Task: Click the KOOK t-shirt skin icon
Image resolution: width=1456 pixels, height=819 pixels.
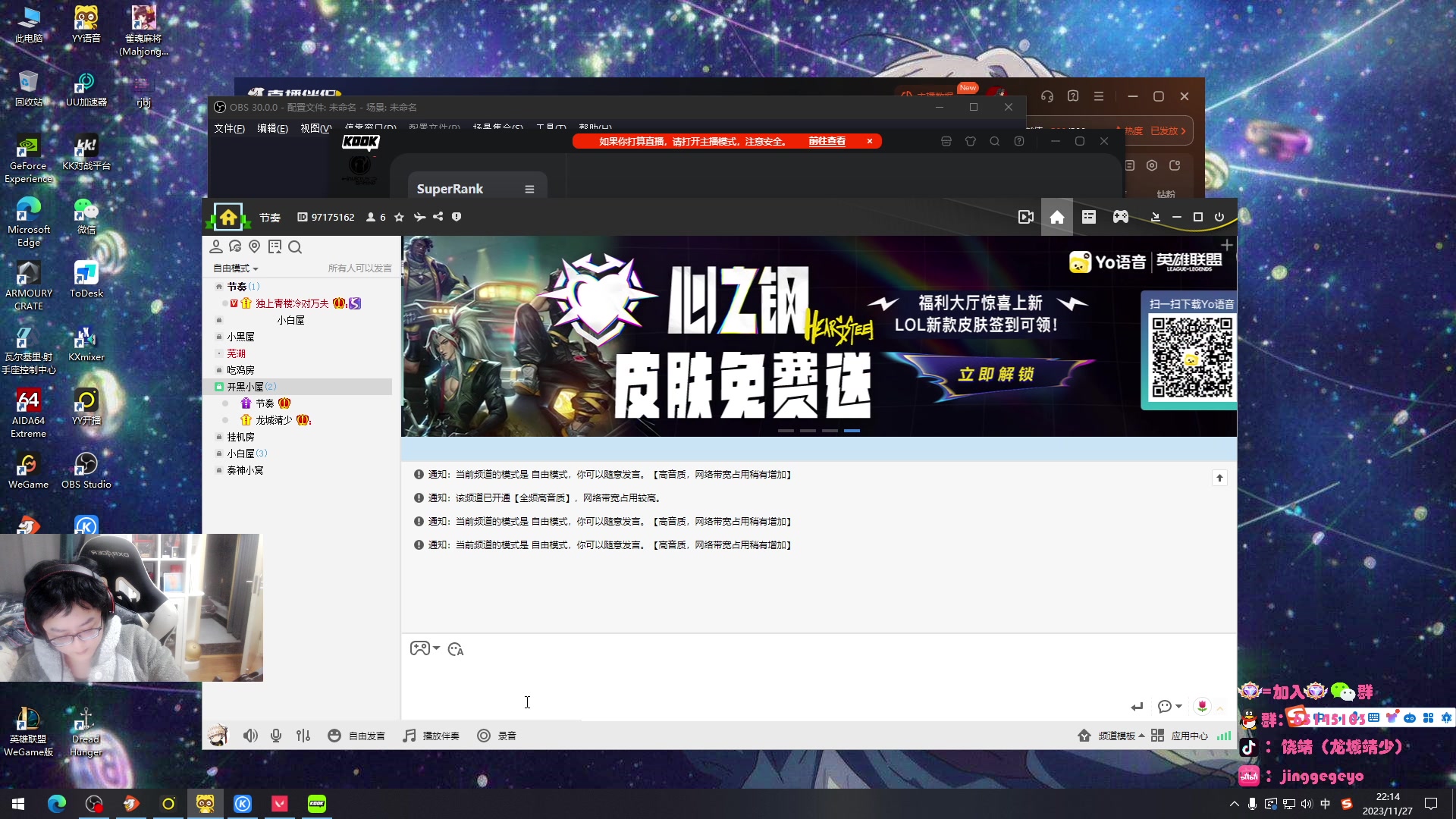Action: click(970, 141)
